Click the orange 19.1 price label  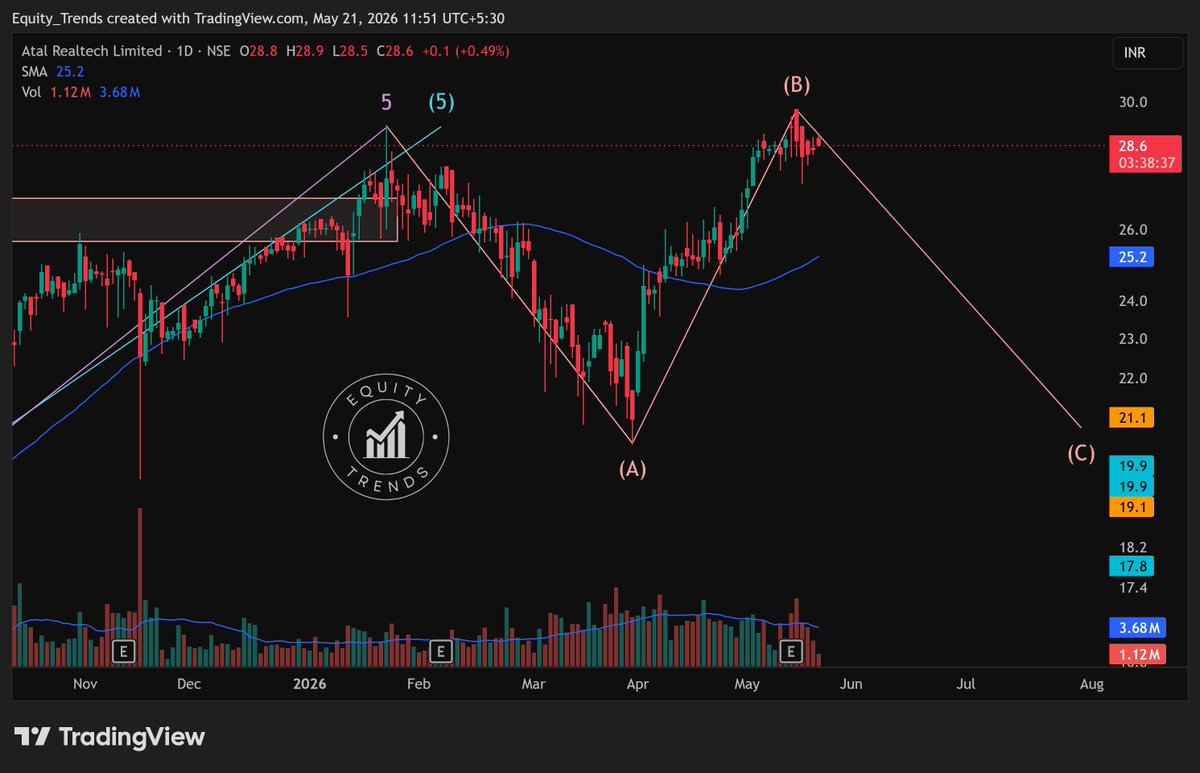click(x=1133, y=507)
